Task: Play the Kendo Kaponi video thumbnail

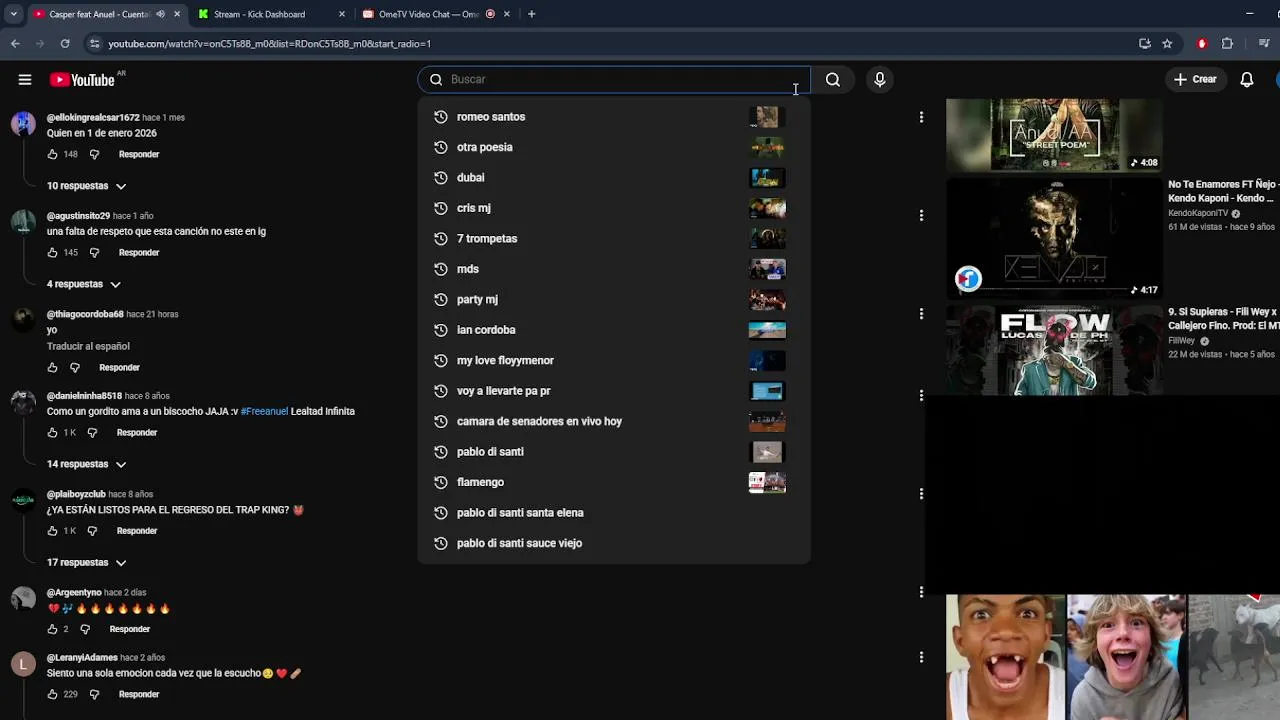Action: tap(1054, 238)
